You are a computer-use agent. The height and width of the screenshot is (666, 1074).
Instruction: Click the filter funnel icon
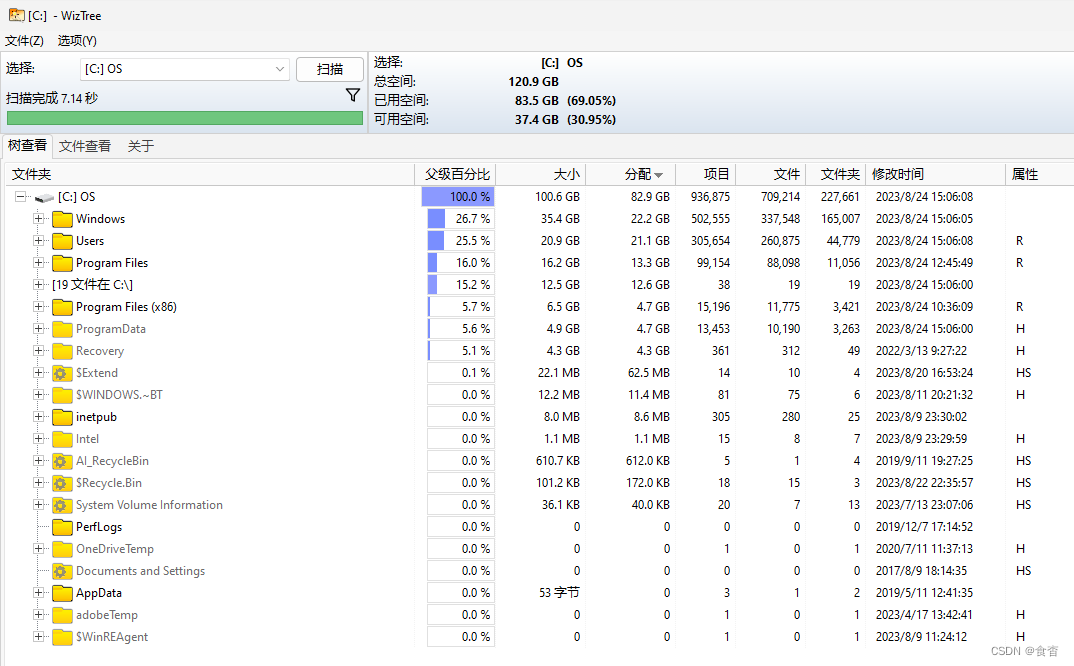(x=353, y=95)
